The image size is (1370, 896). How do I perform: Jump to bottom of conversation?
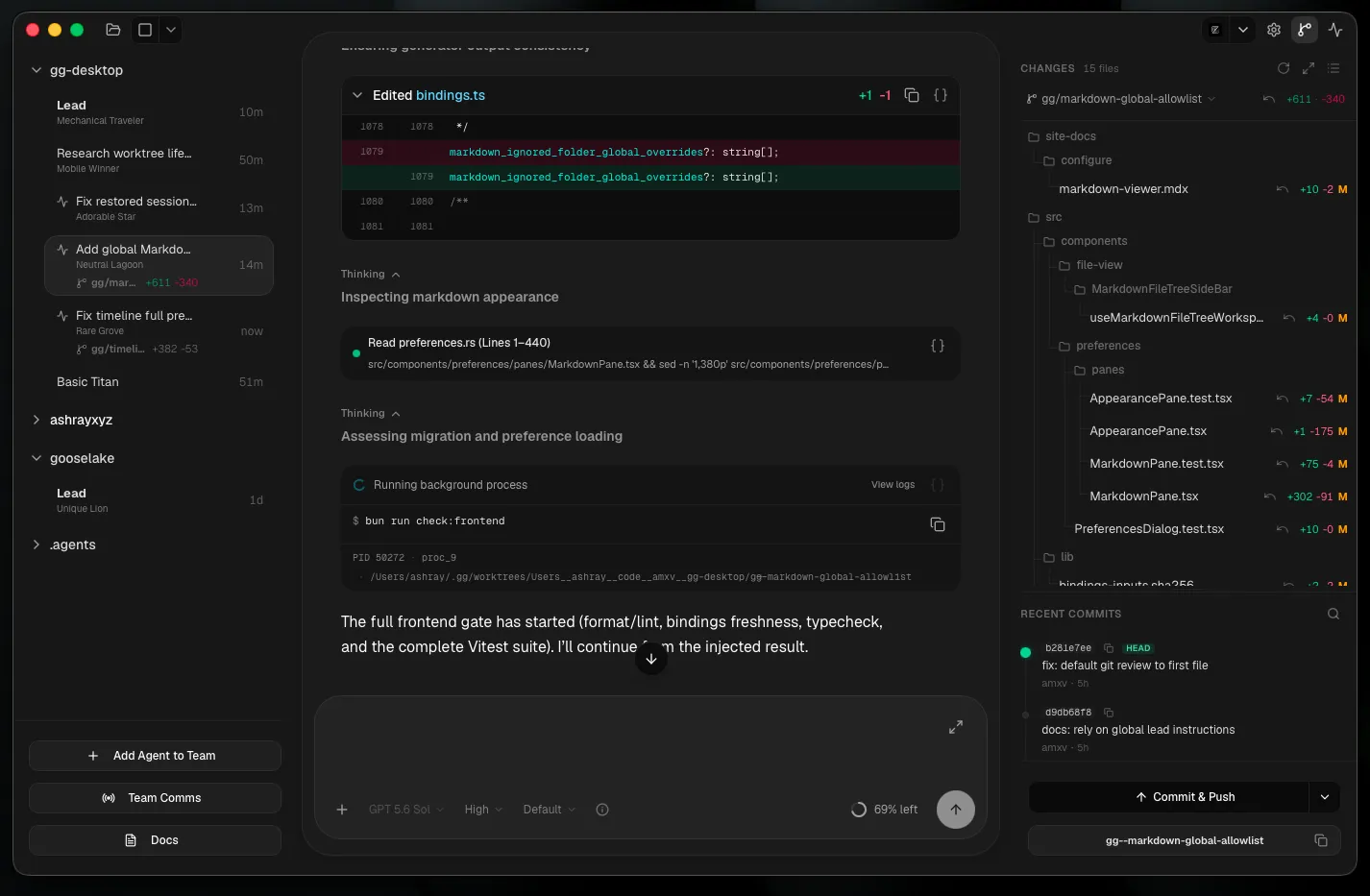tap(651, 659)
